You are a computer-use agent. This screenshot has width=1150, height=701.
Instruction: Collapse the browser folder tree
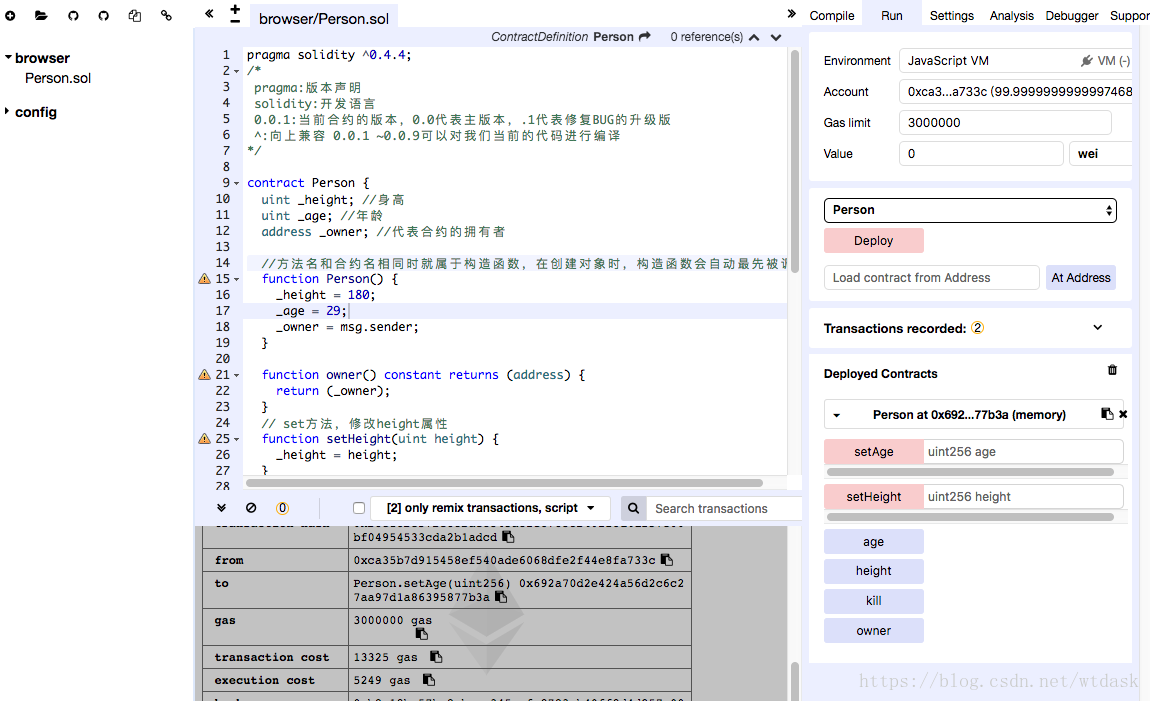point(8,57)
